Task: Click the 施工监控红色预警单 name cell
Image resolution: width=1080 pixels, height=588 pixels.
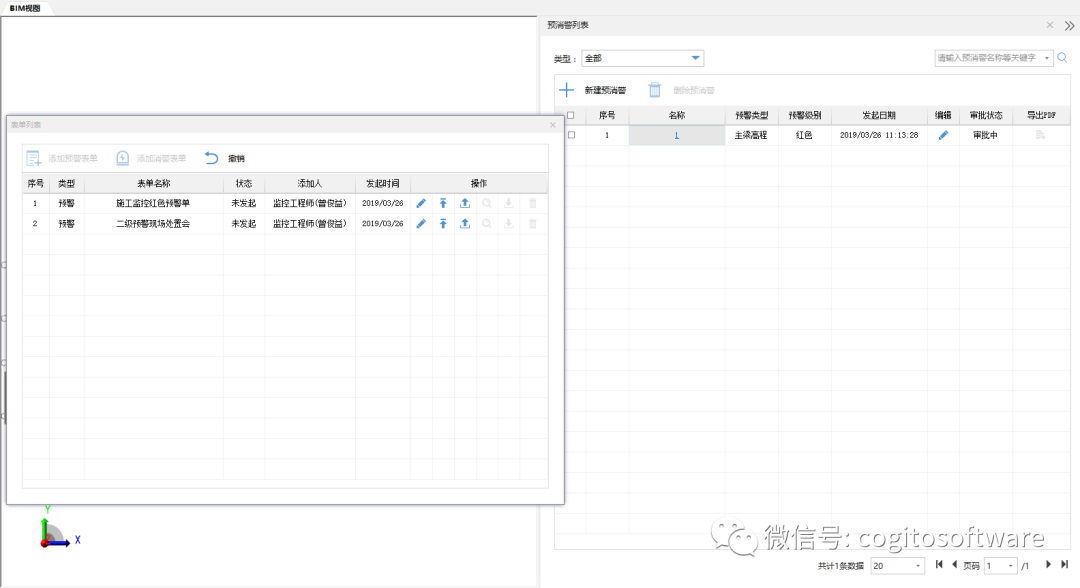Action: 154,203
